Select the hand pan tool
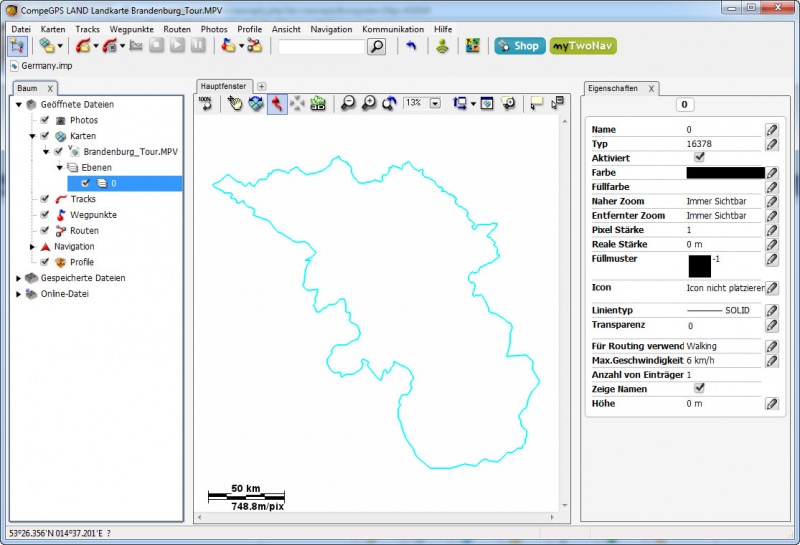800x545 pixels. (235, 103)
